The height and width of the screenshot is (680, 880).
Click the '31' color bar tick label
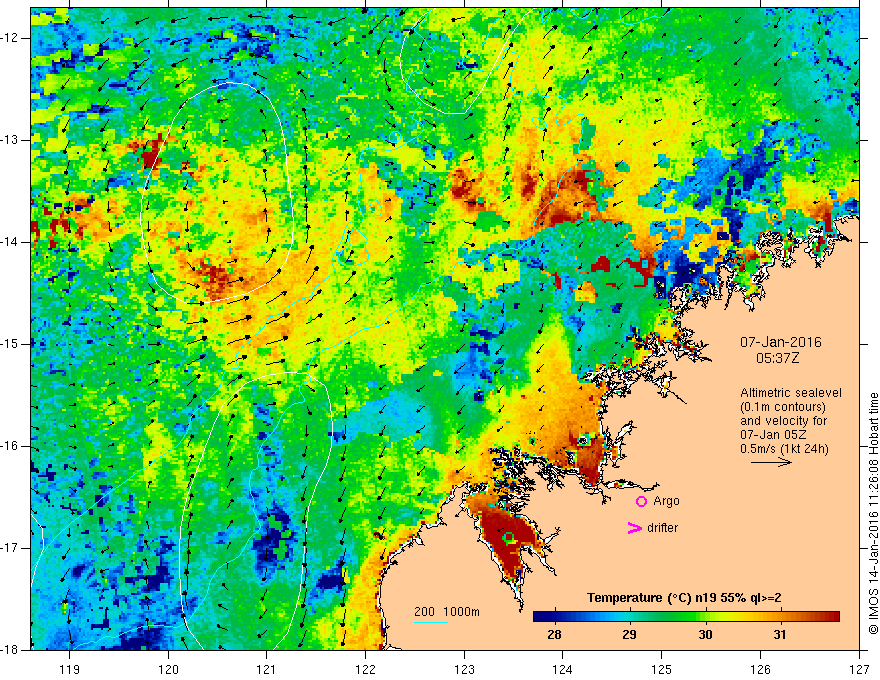coord(780,635)
